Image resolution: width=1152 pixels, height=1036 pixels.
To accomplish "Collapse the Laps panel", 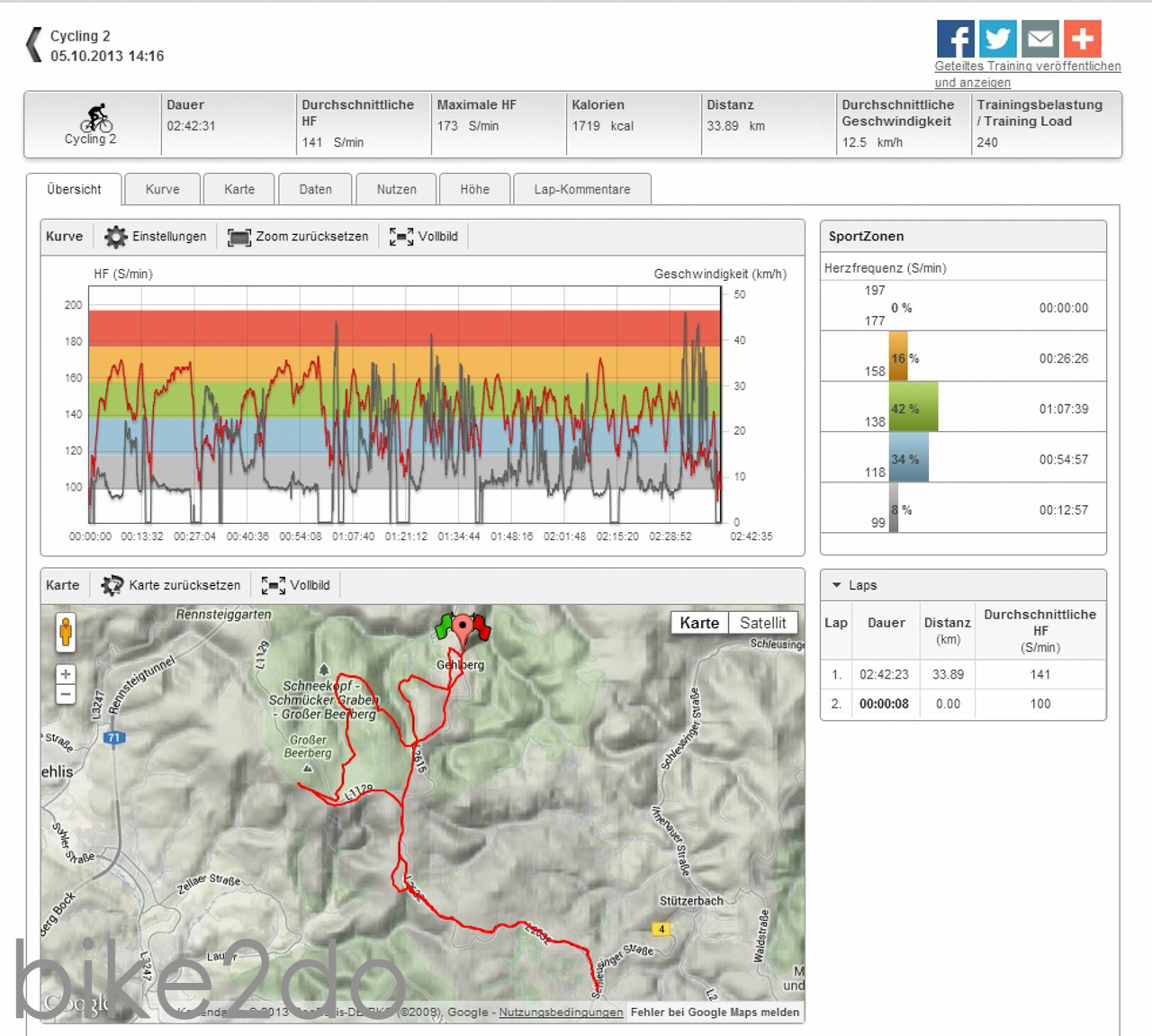I will point(837,585).
